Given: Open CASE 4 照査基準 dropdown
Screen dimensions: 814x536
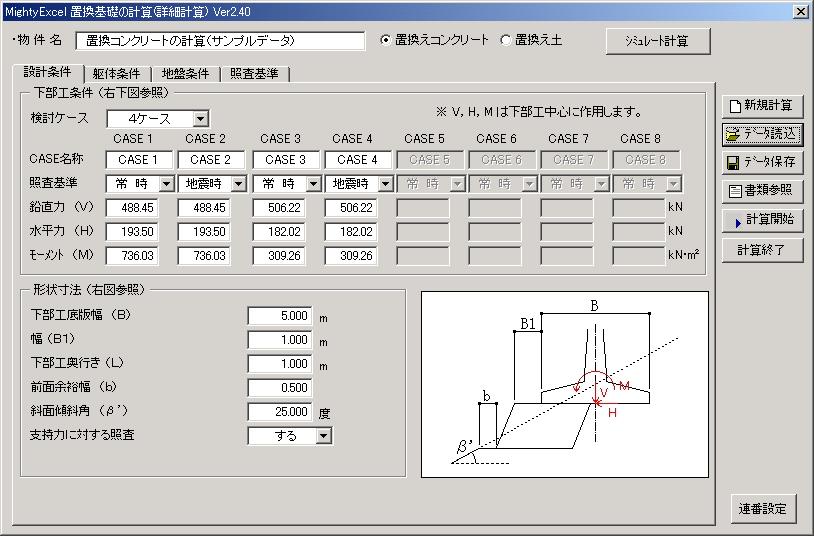Looking at the screenshot, I should (385, 184).
